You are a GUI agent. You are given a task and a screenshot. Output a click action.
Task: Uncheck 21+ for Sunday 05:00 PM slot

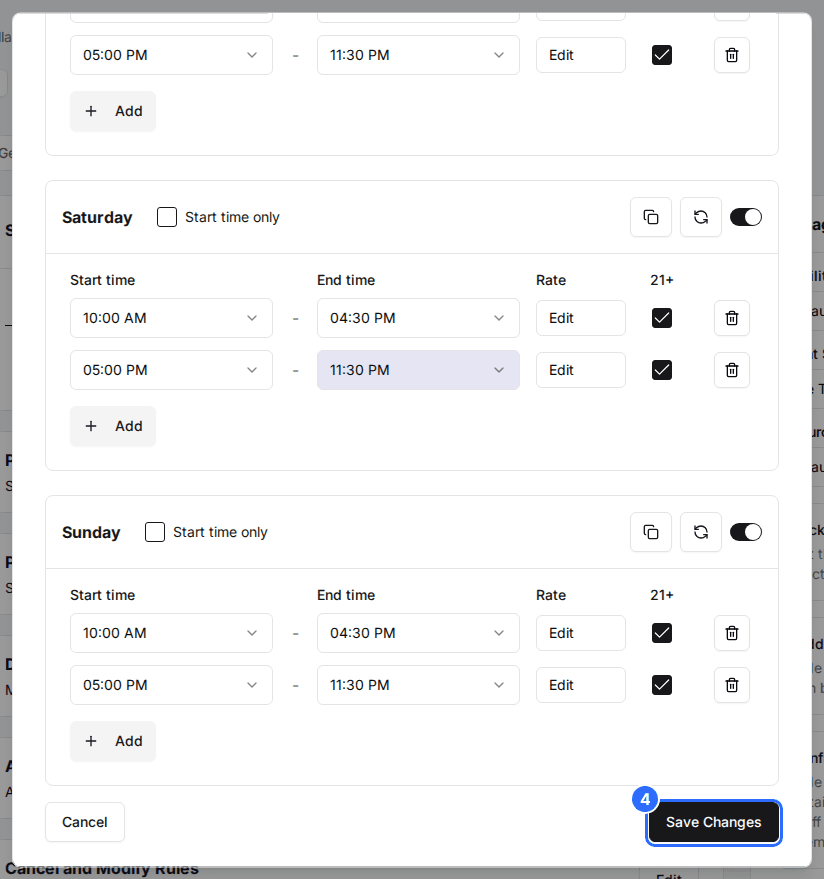662,685
